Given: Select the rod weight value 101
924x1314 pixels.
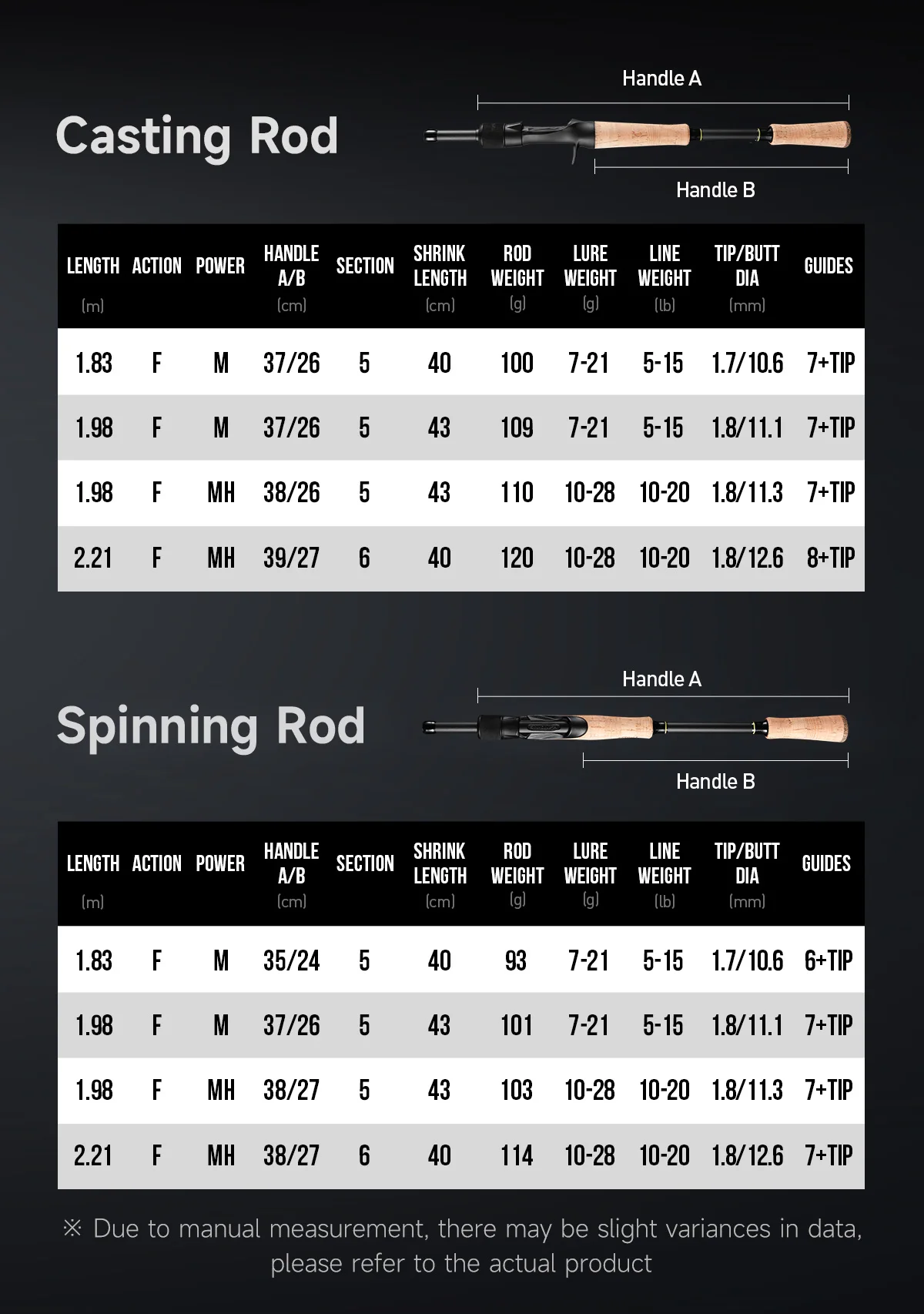Looking at the screenshot, I should pyautogui.click(x=517, y=1026).
